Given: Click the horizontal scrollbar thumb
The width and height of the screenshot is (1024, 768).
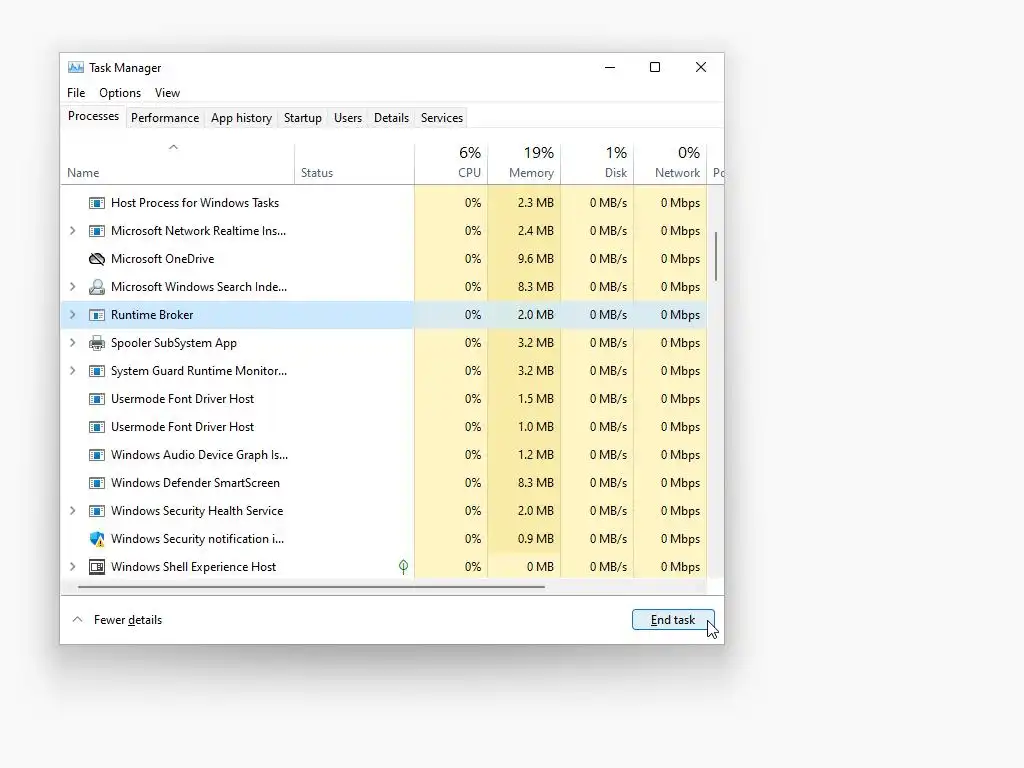Looking at the screenshot, I should coord(311,587).
